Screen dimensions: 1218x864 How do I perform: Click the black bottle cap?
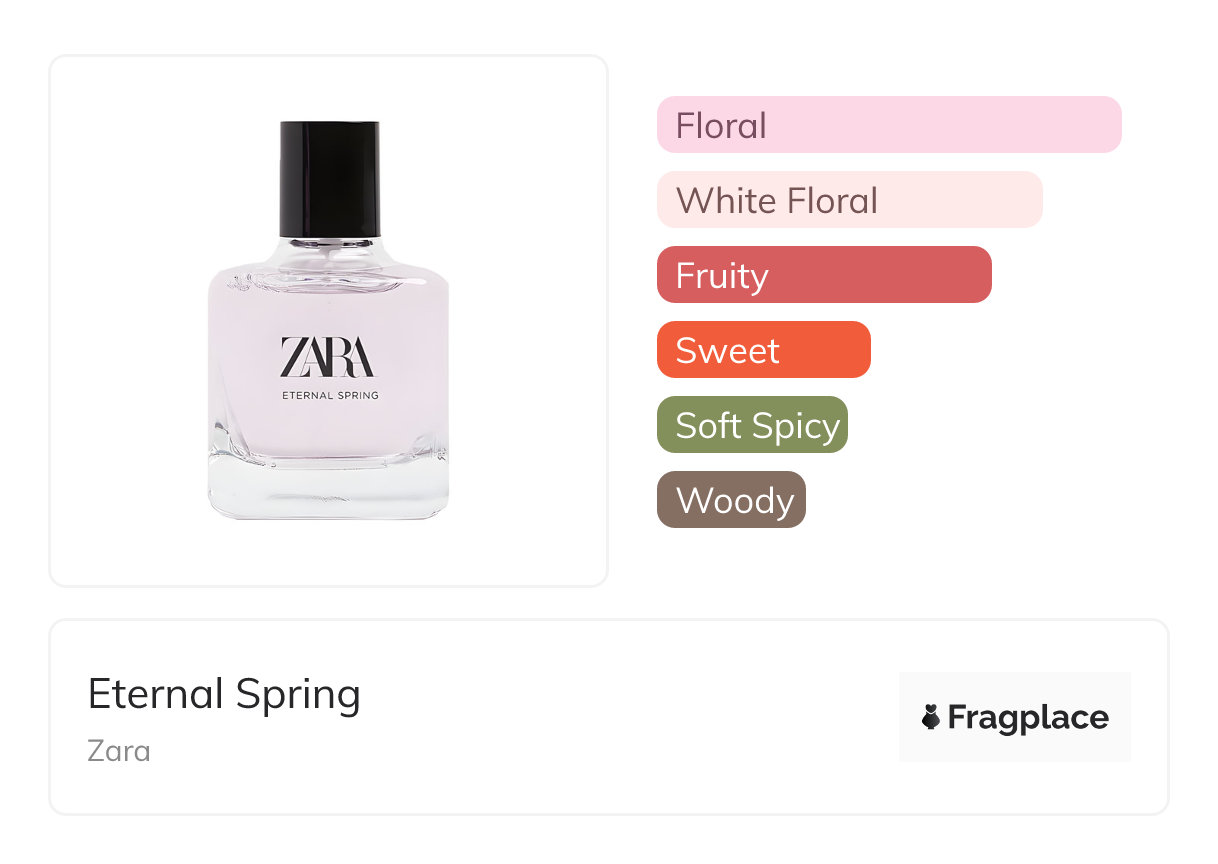pos(329,180)
